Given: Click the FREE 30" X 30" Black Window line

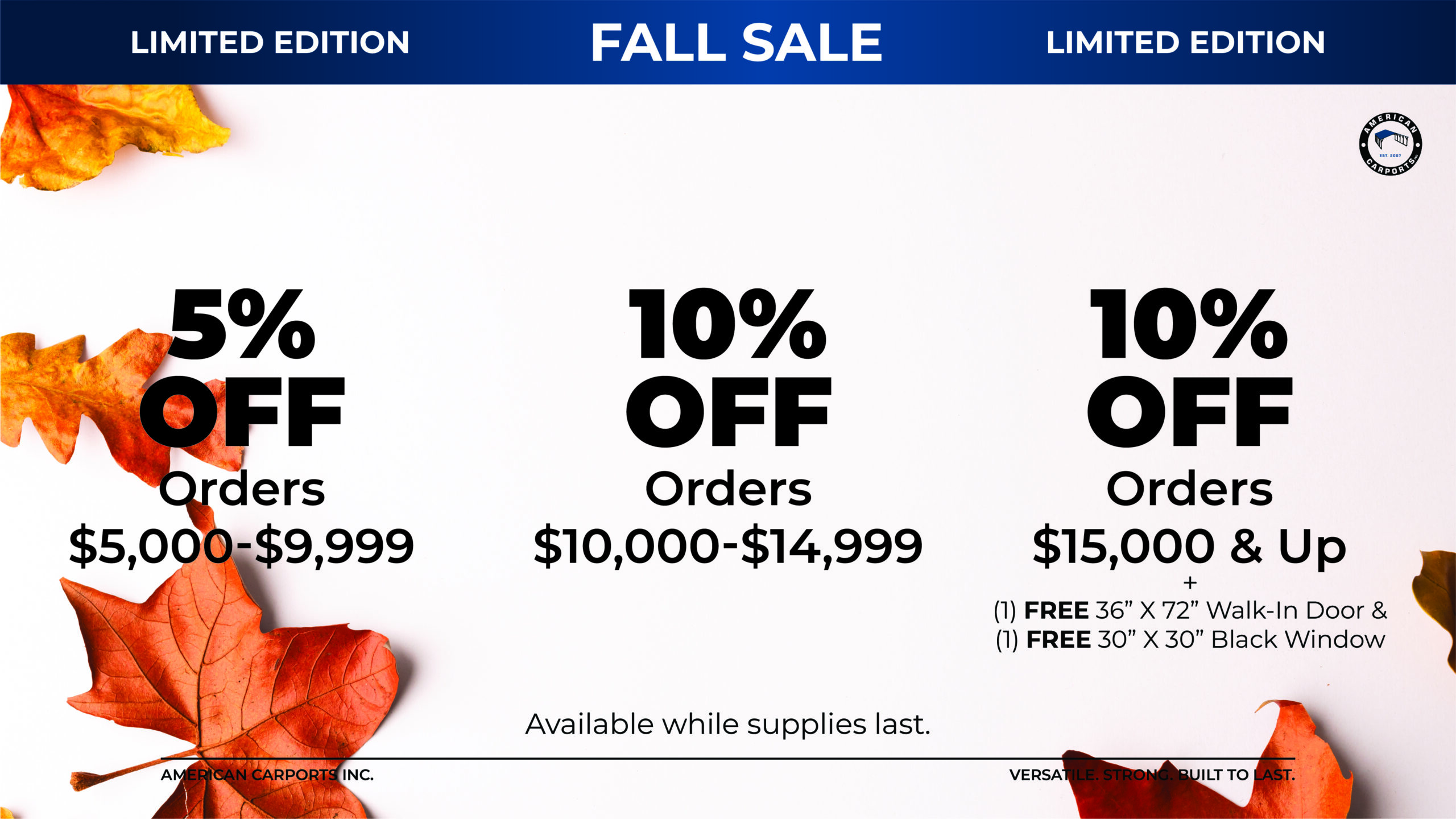Looking at the screenshot, I should pyautogui.click(x=1190, y=639).
